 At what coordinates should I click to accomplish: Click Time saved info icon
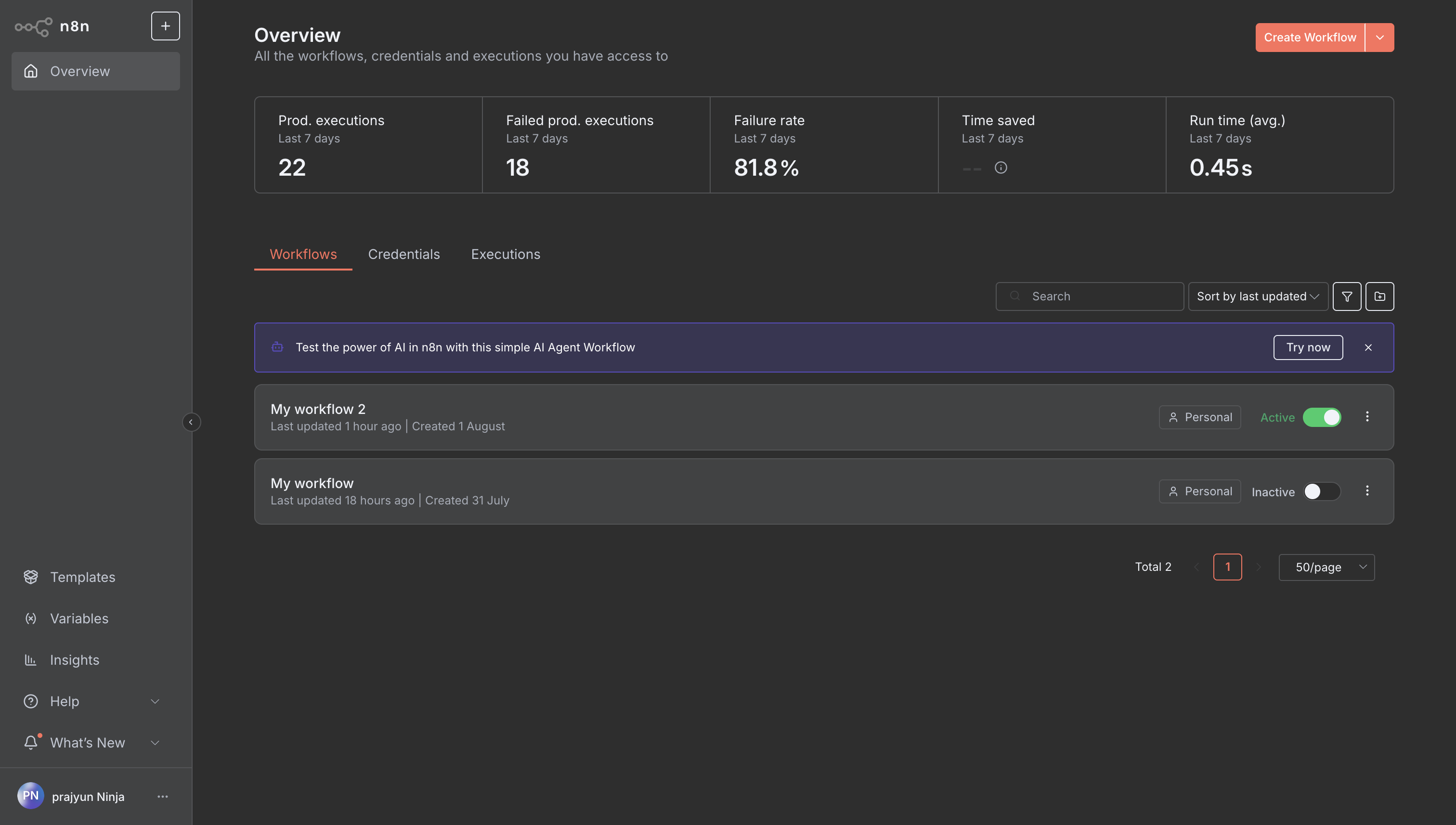(1001, 168)
